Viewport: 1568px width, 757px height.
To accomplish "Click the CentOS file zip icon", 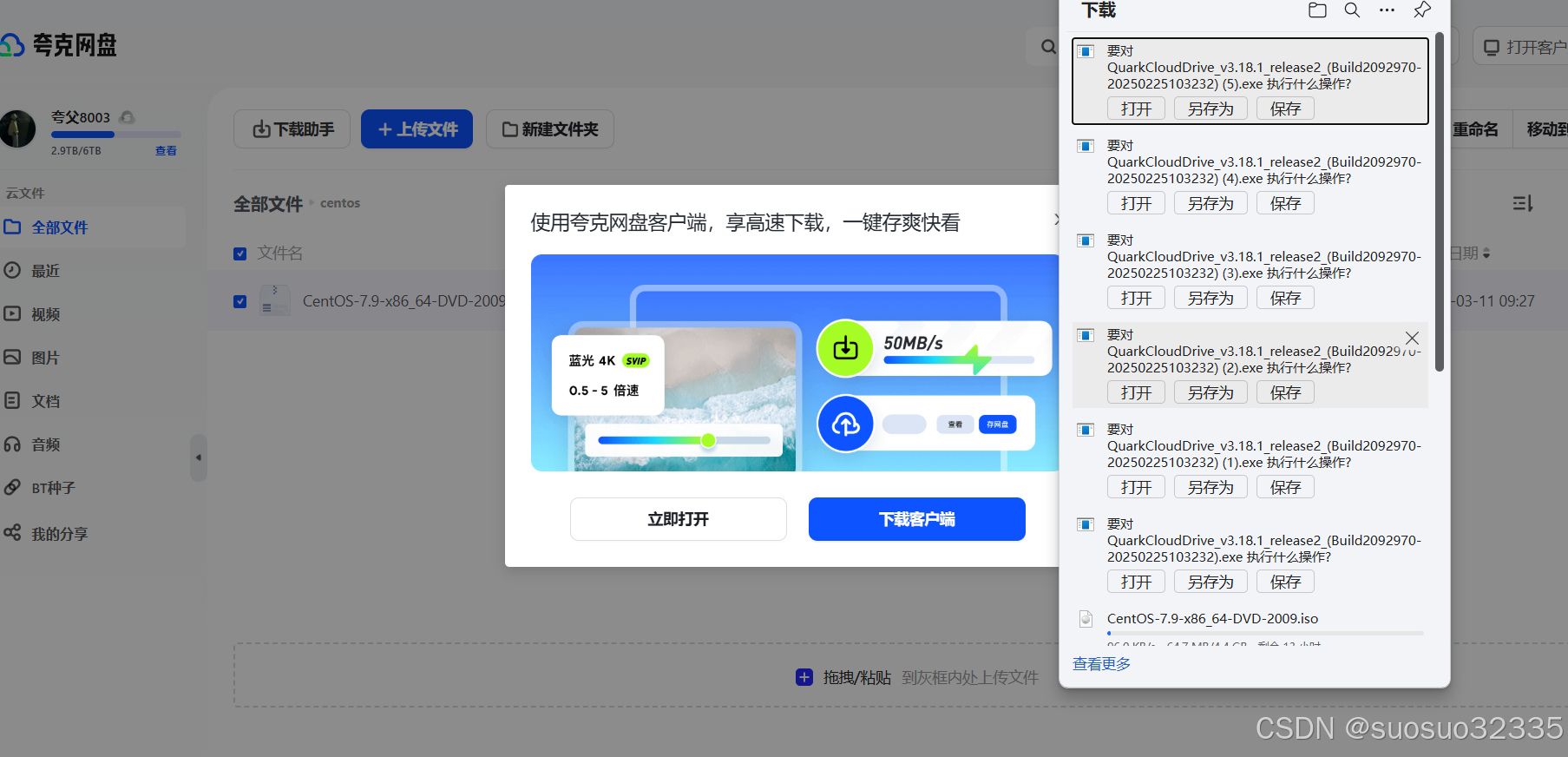I will [x=274, y=301].
